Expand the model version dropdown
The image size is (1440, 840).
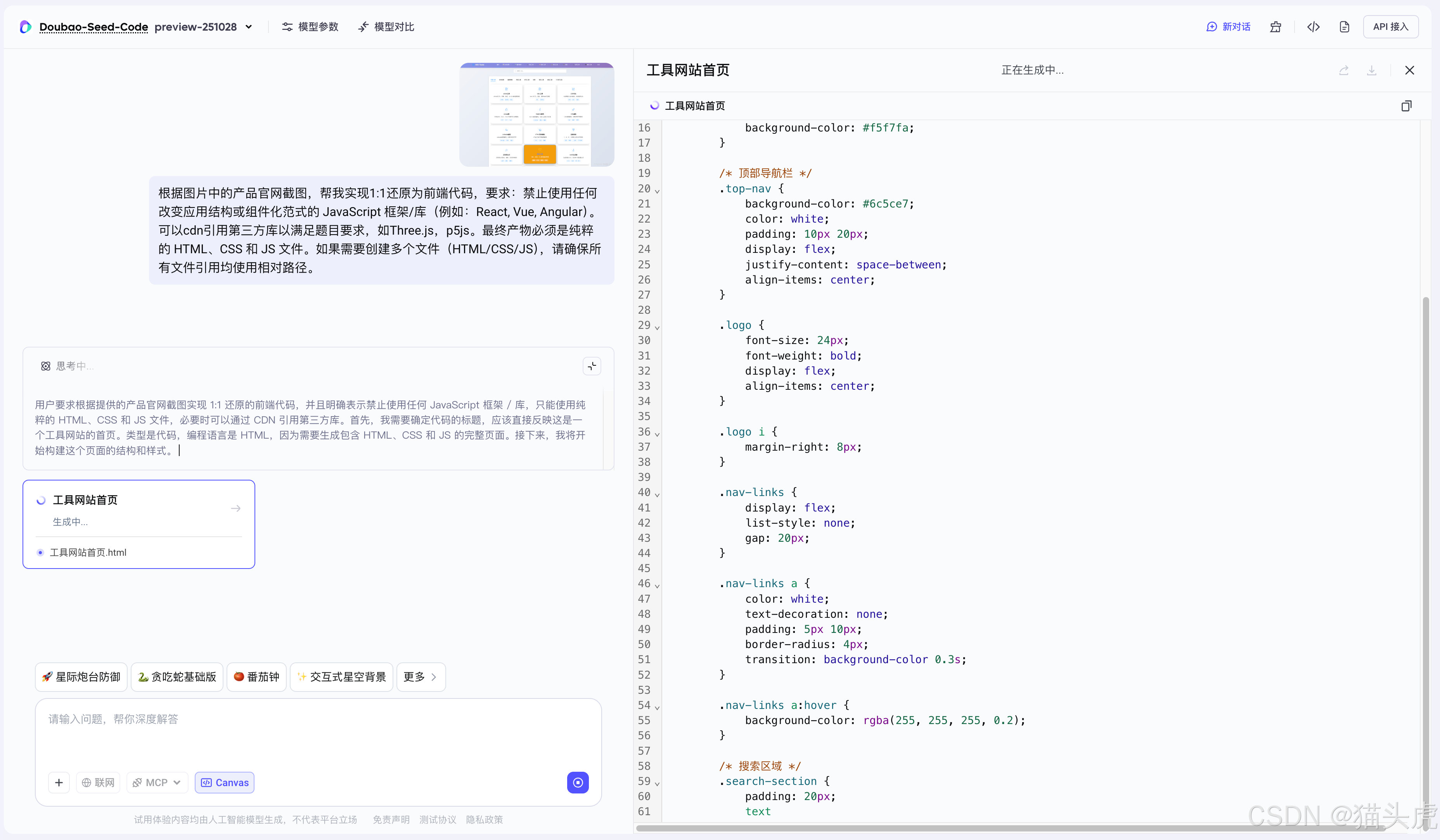click(x=249, y=27)
